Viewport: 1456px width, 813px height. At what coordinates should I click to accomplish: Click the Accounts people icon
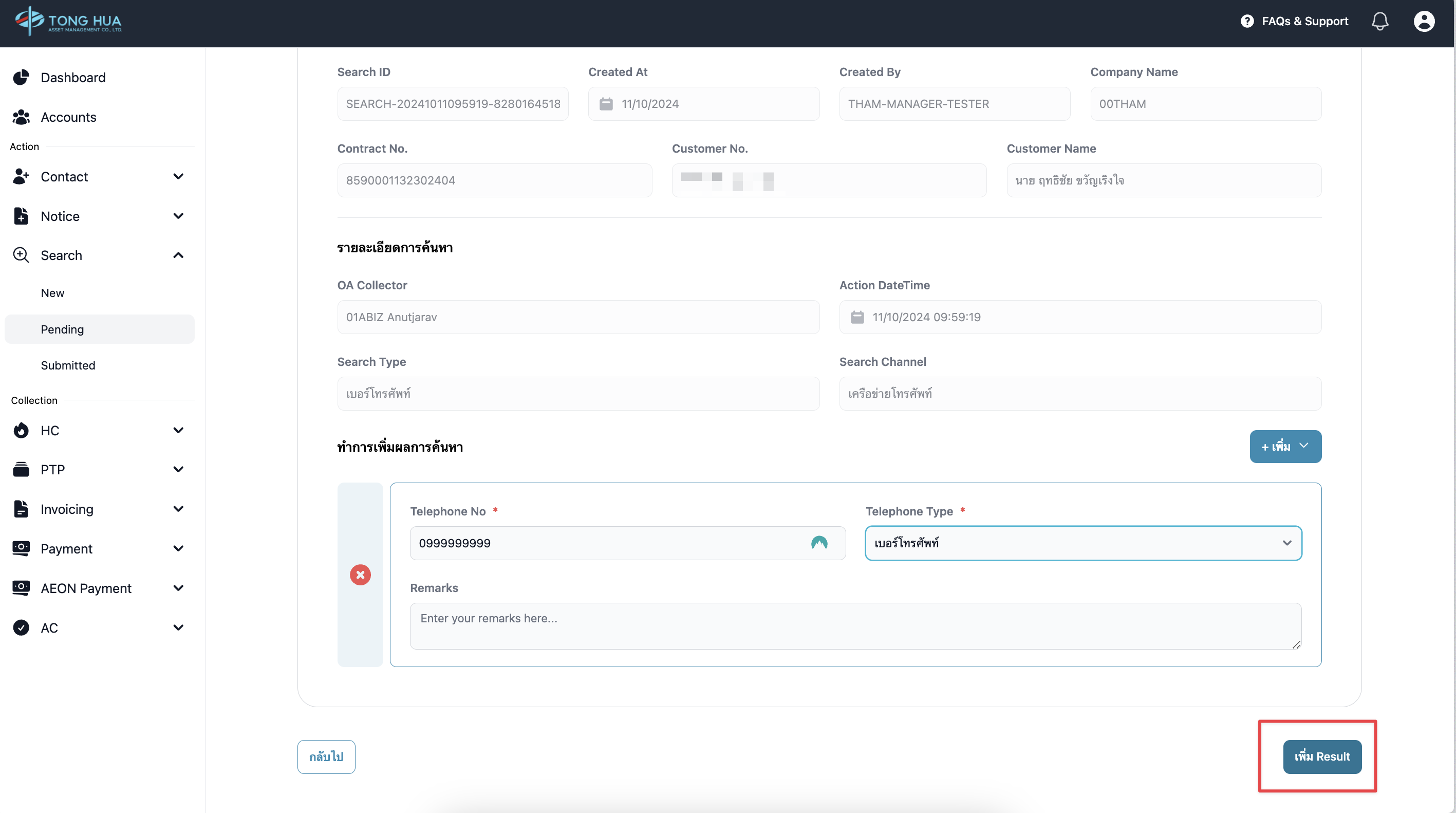click(22, 117)
